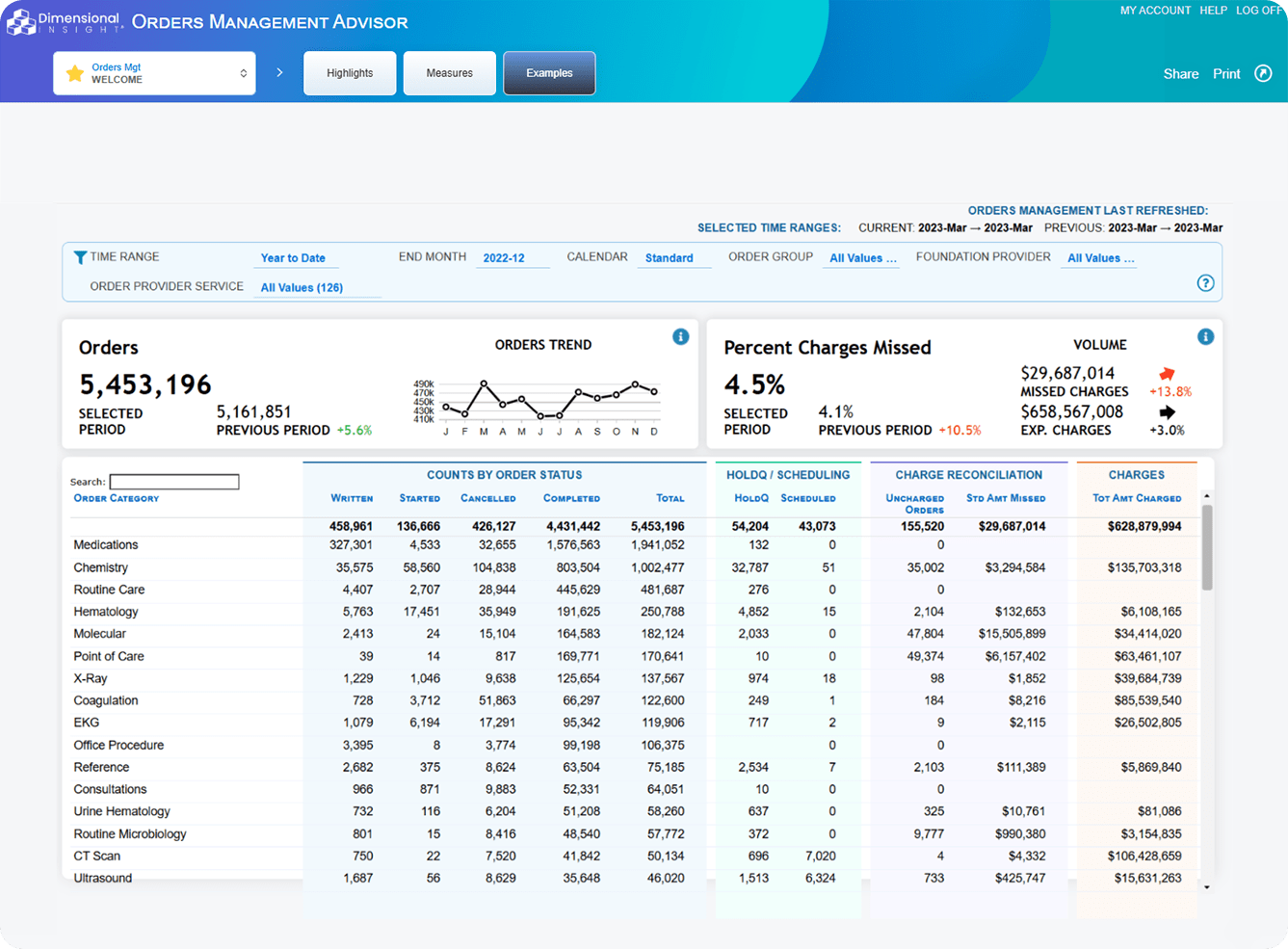Click the order category Search input field
Screen dimensions: 1288x949
click(174, 482)
